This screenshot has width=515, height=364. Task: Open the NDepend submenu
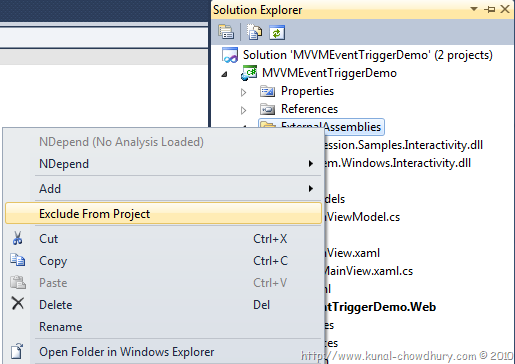click(x=163, y=164)
